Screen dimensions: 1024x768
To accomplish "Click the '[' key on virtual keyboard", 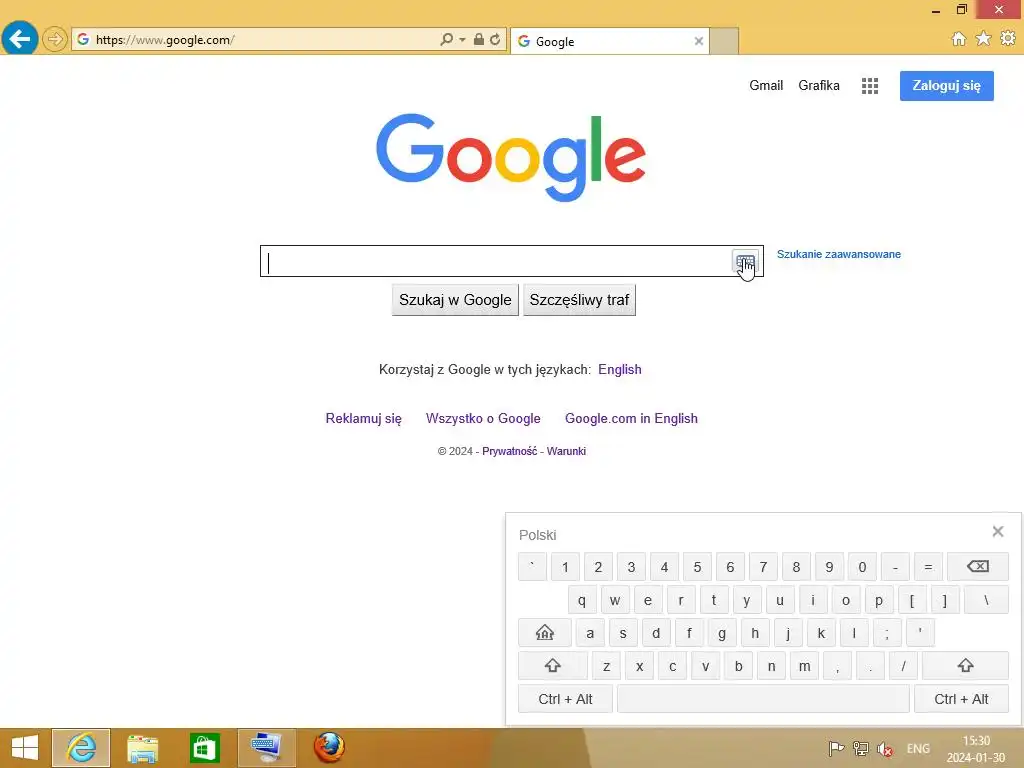I will (x=912, y=600).
